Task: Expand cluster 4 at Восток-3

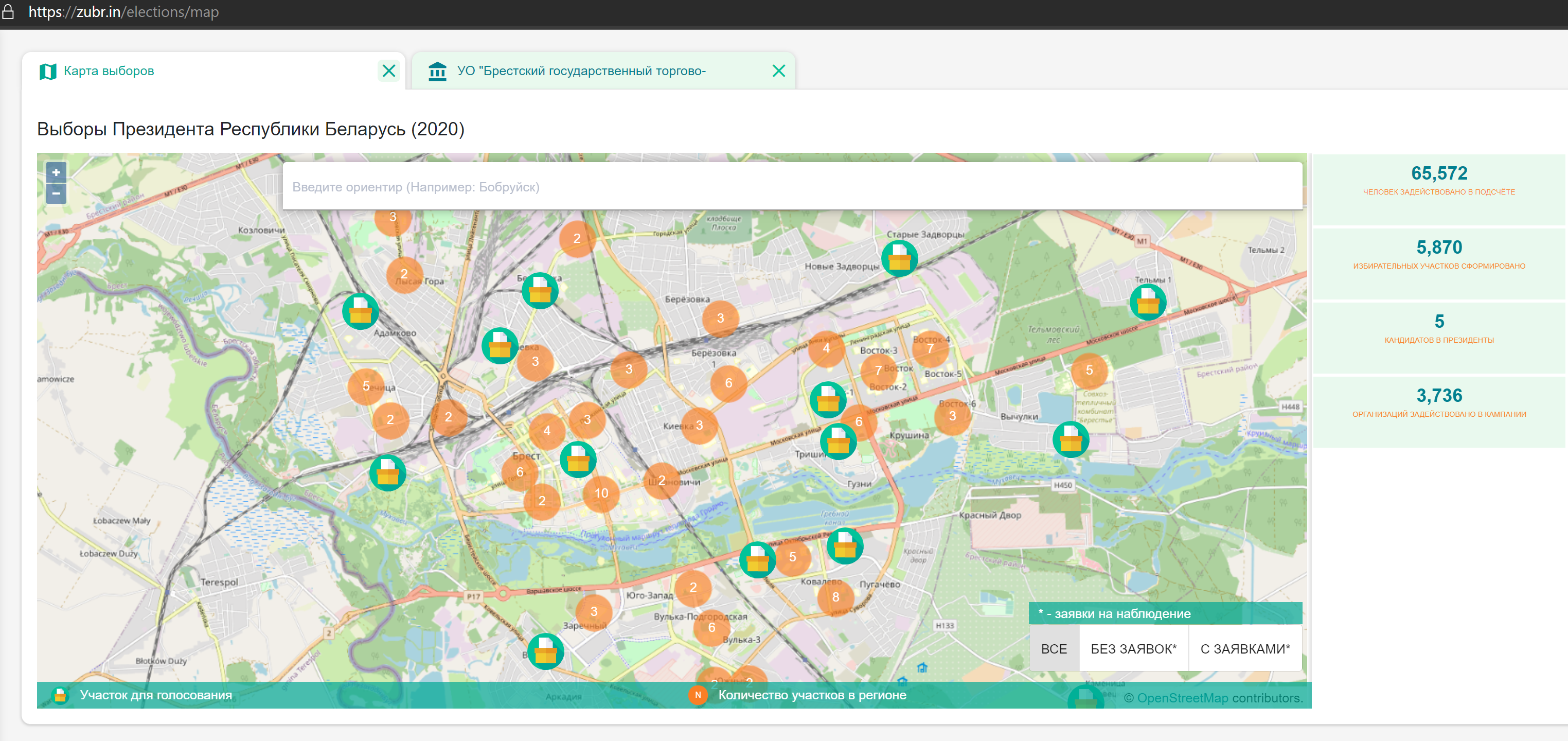Action: click(x=826, y=348)
